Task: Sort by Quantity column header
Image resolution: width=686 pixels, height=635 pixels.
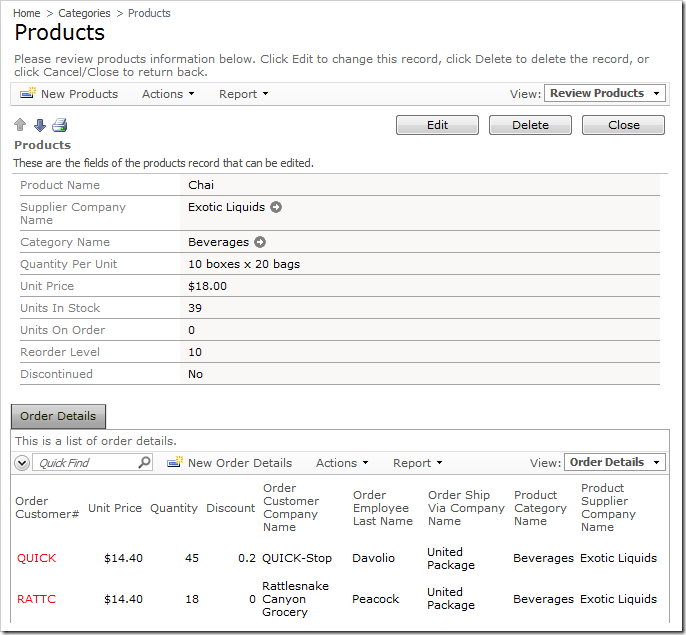Action: tap(174, 508)
